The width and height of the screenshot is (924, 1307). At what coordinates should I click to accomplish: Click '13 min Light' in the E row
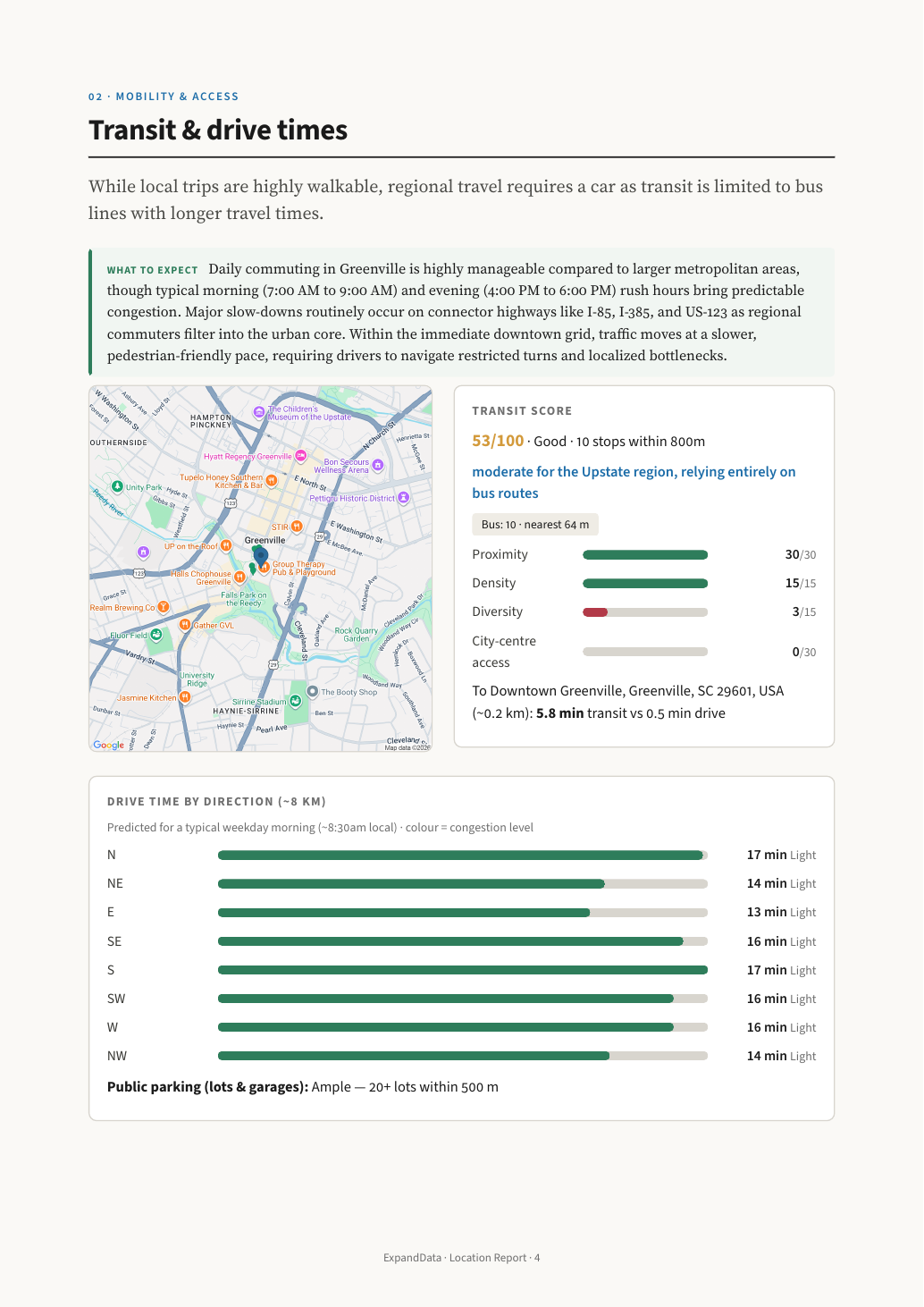coord(782,913)
